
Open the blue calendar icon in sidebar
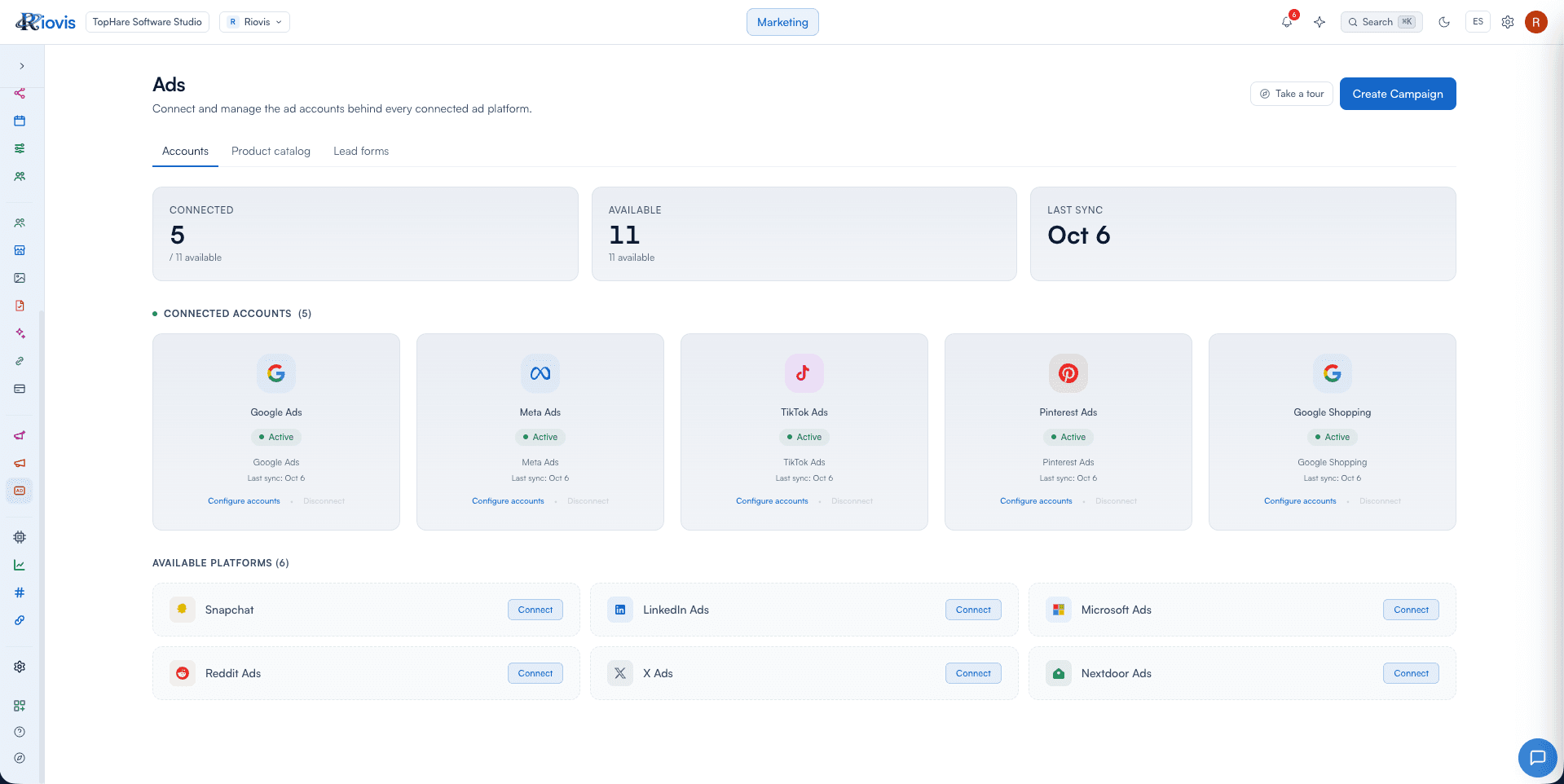20,121
